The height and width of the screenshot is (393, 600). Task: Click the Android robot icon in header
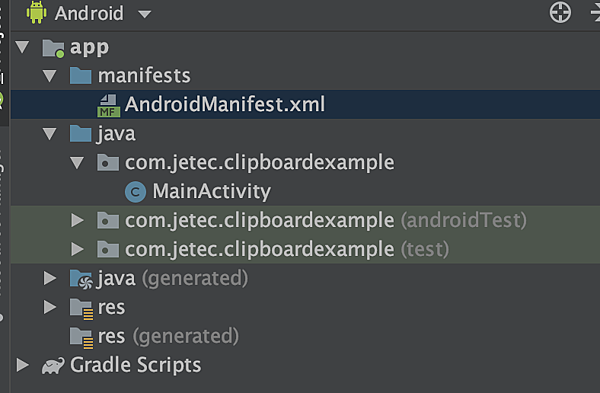click(x=36, y=12)
